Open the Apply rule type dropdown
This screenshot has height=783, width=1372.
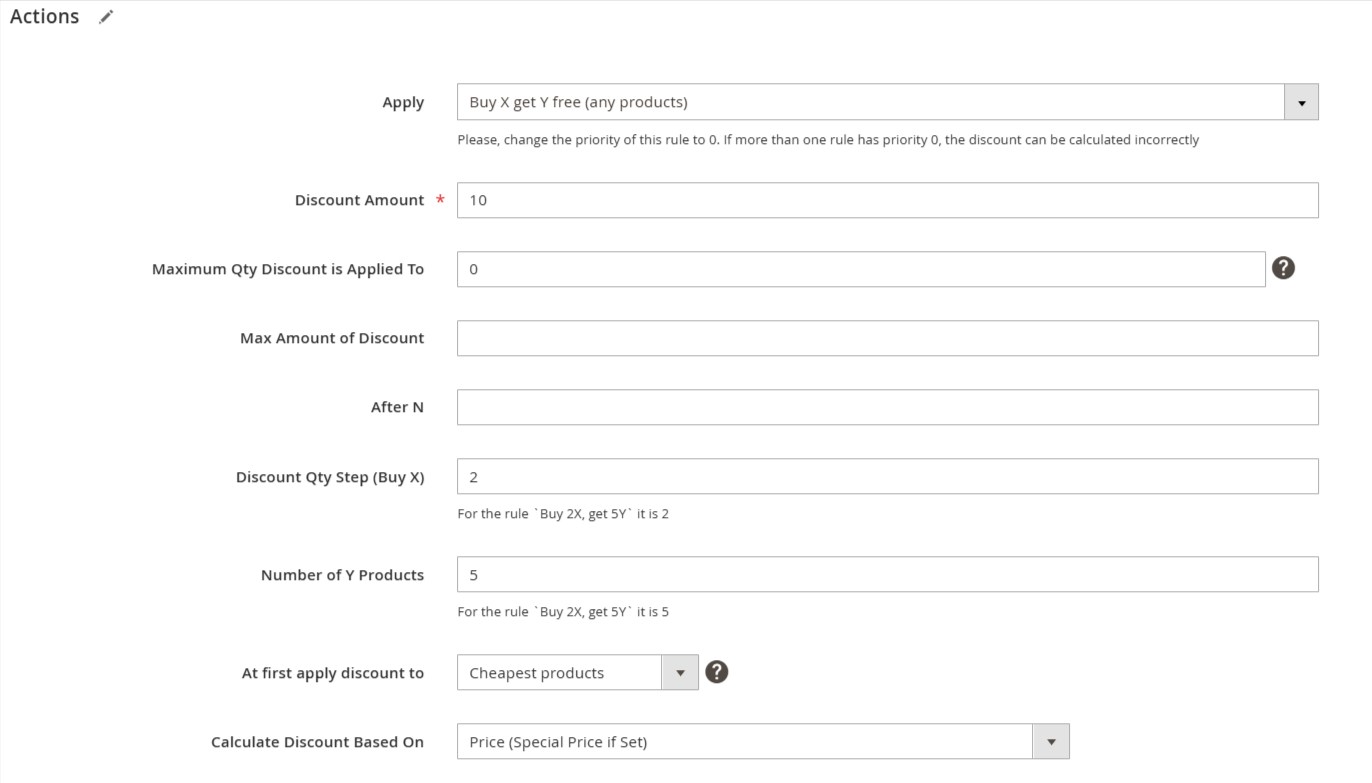(888, 102)
